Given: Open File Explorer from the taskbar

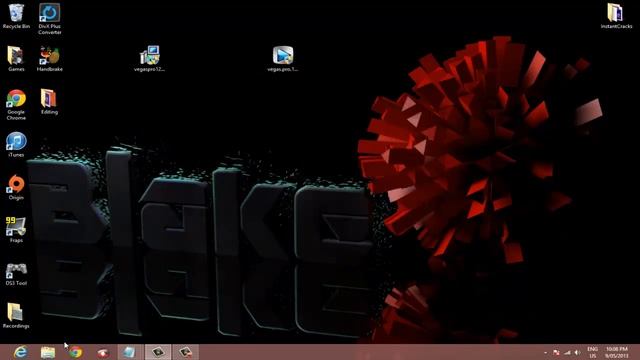Looking at the screenshot, I should 48,352.
